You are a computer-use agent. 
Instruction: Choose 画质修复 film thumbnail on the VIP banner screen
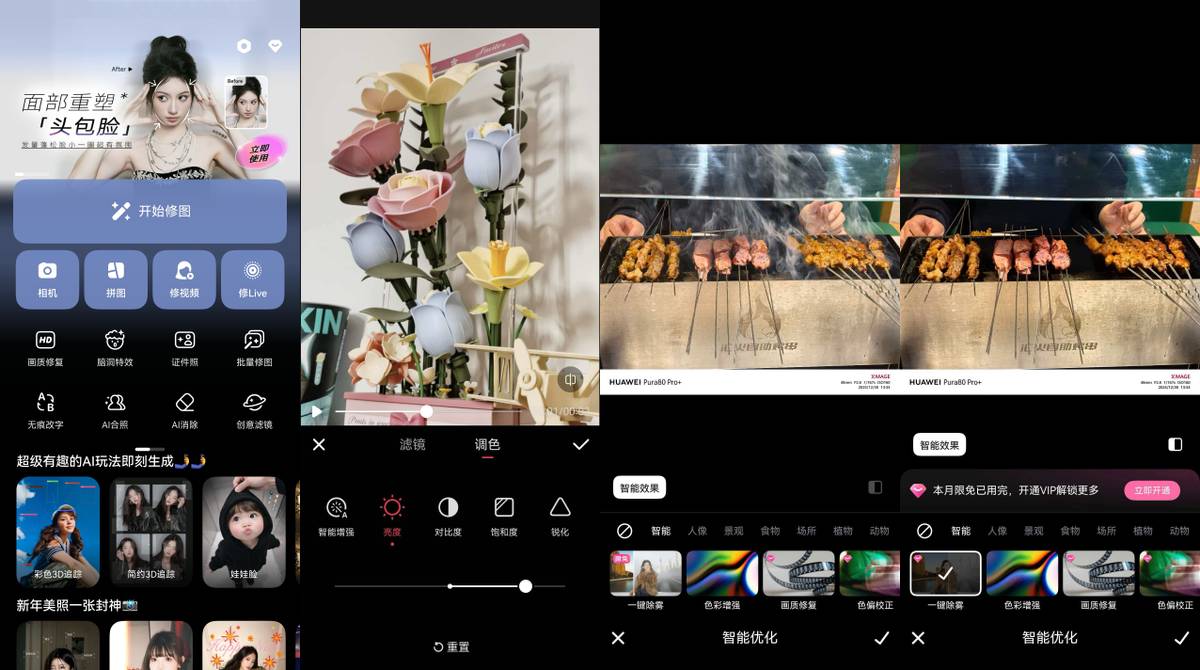[x=1098, y=573]
